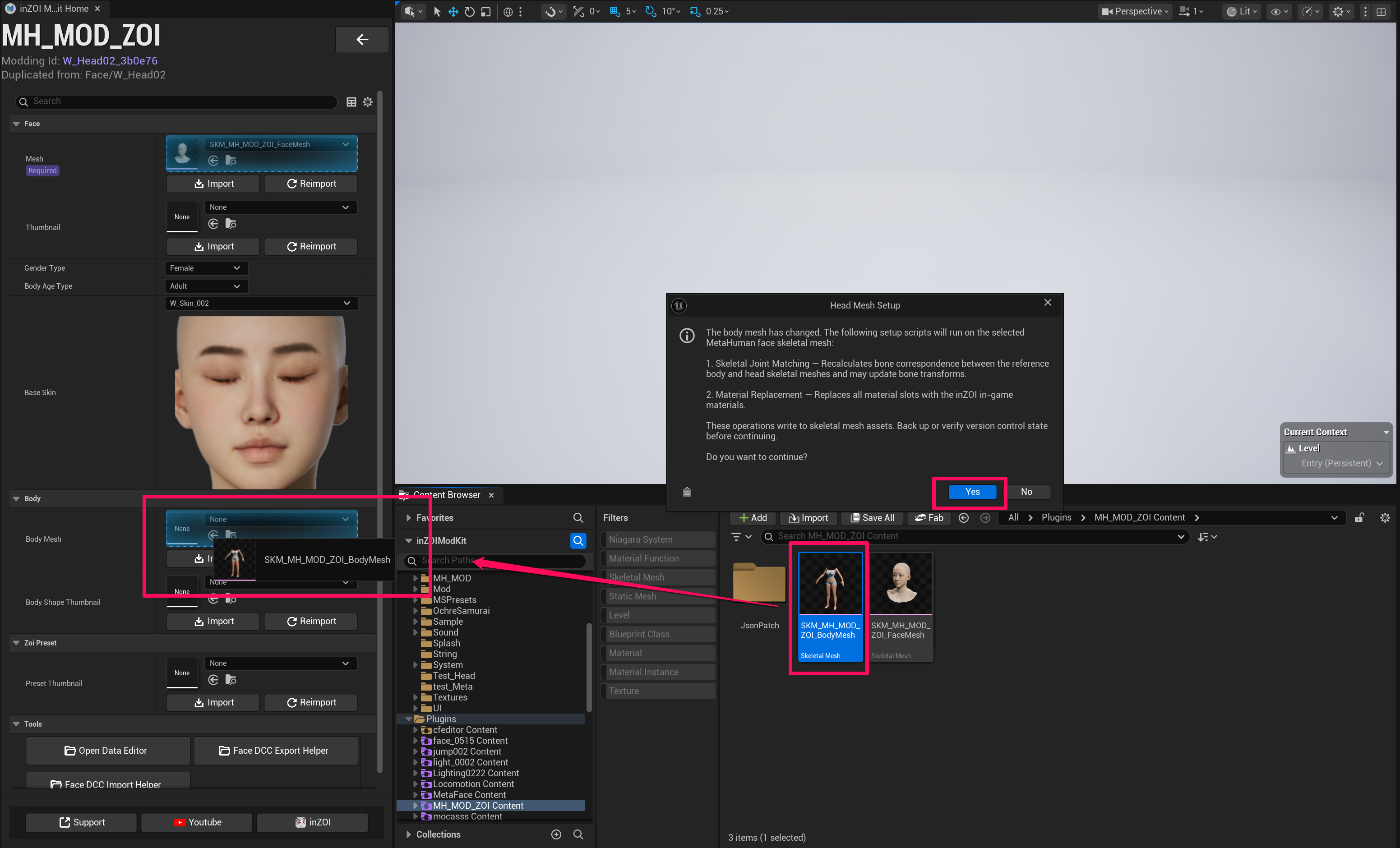
Task: Toggle the Content Browser lock icon
Action: pos(1359,517)
